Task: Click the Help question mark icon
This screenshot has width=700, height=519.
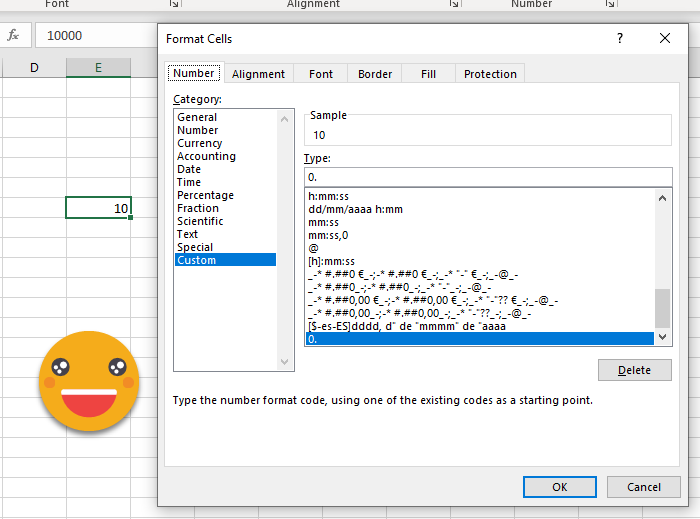Action: [620, 38]
